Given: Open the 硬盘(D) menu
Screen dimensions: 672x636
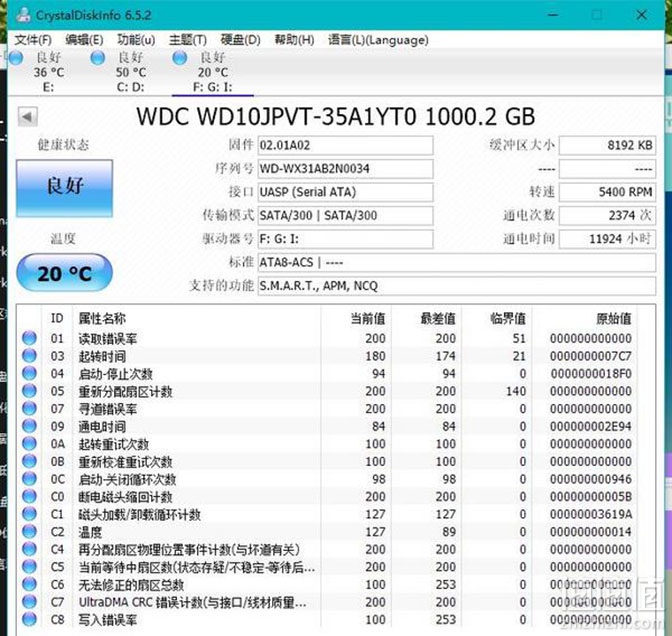Looking at the screenshot, I should click(x=240, y=40).
